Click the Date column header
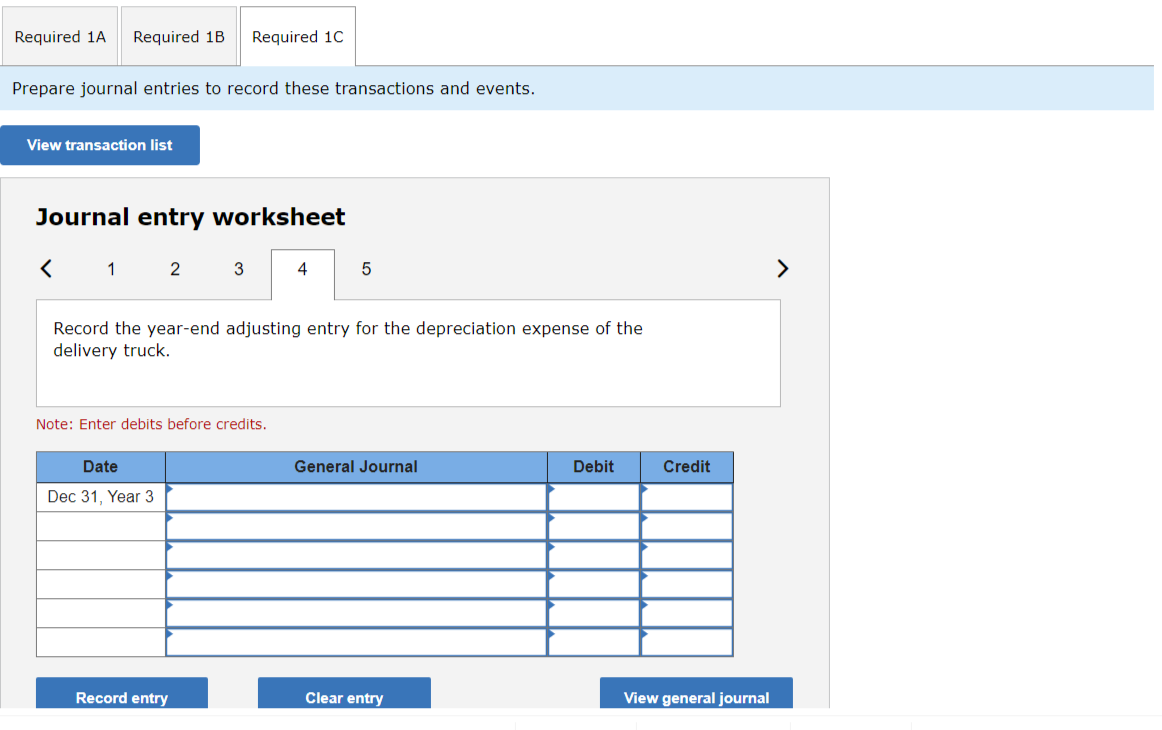Image resolution: width=1162 pixels, height=730 pixels. [x=101, y=467]
